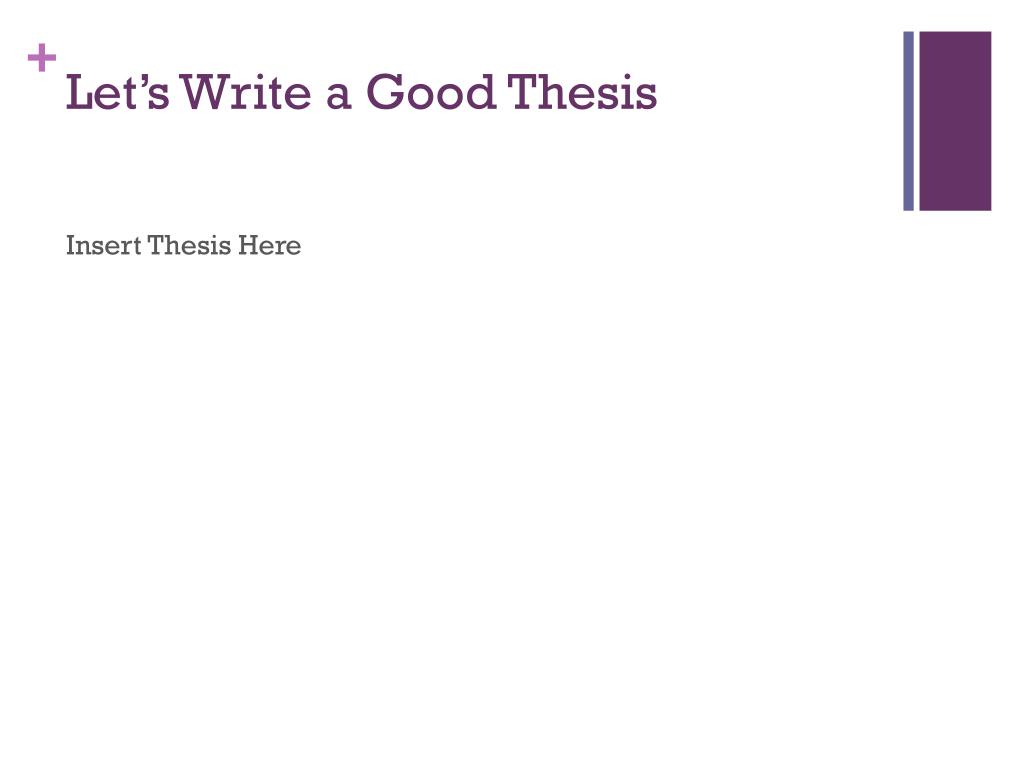Screen dimensions: 1024x768
Task: Select the thin blue vertical bar
Action: point(908,121)
